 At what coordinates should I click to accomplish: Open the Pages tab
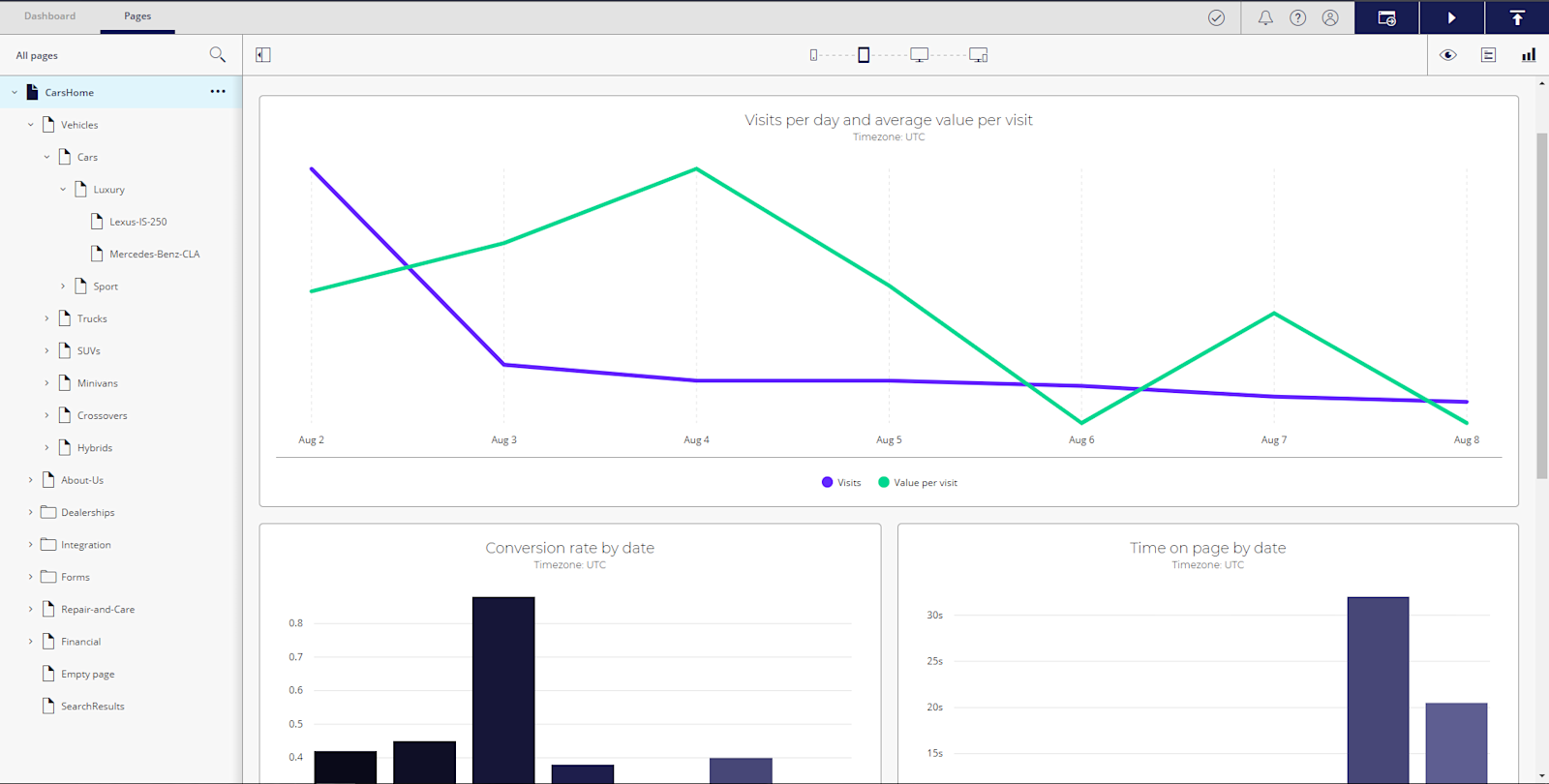tap(137, 16)
